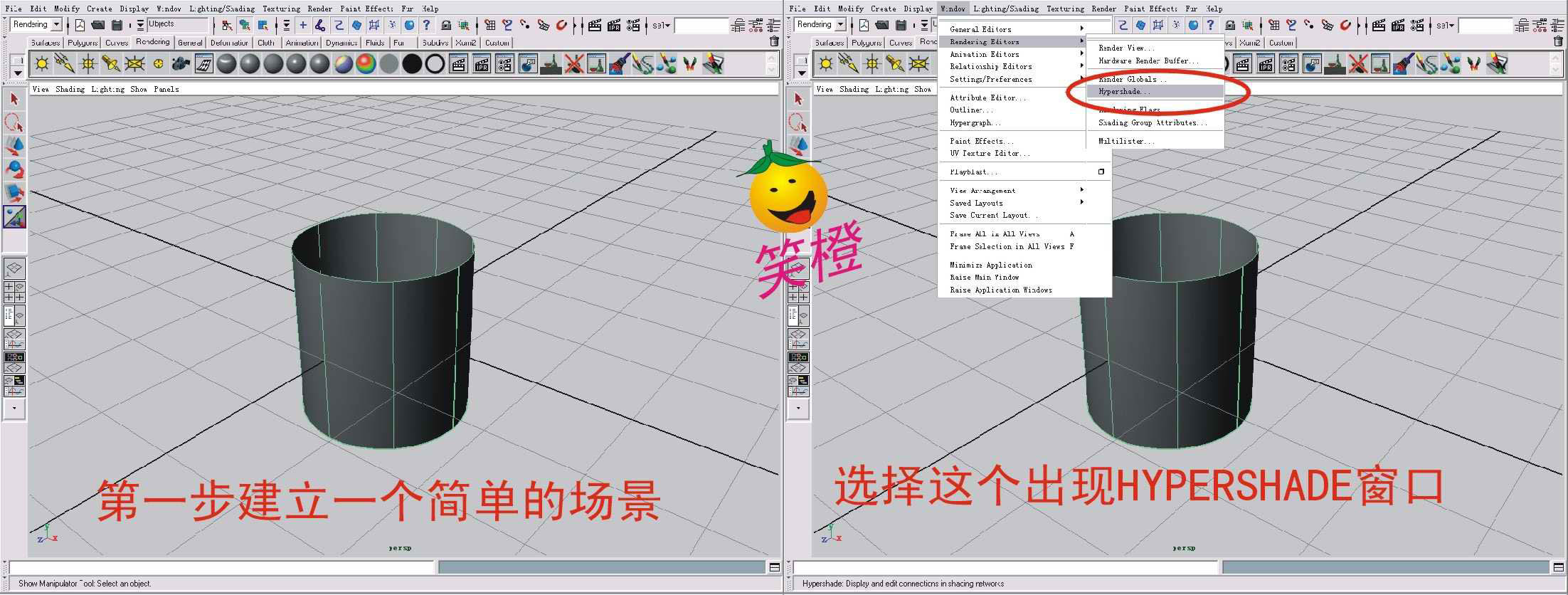The height and width of the screenshot is (595, 1568).
Task: Click the black disc shader icon, left shelf
Action: [x=412, y=65]
